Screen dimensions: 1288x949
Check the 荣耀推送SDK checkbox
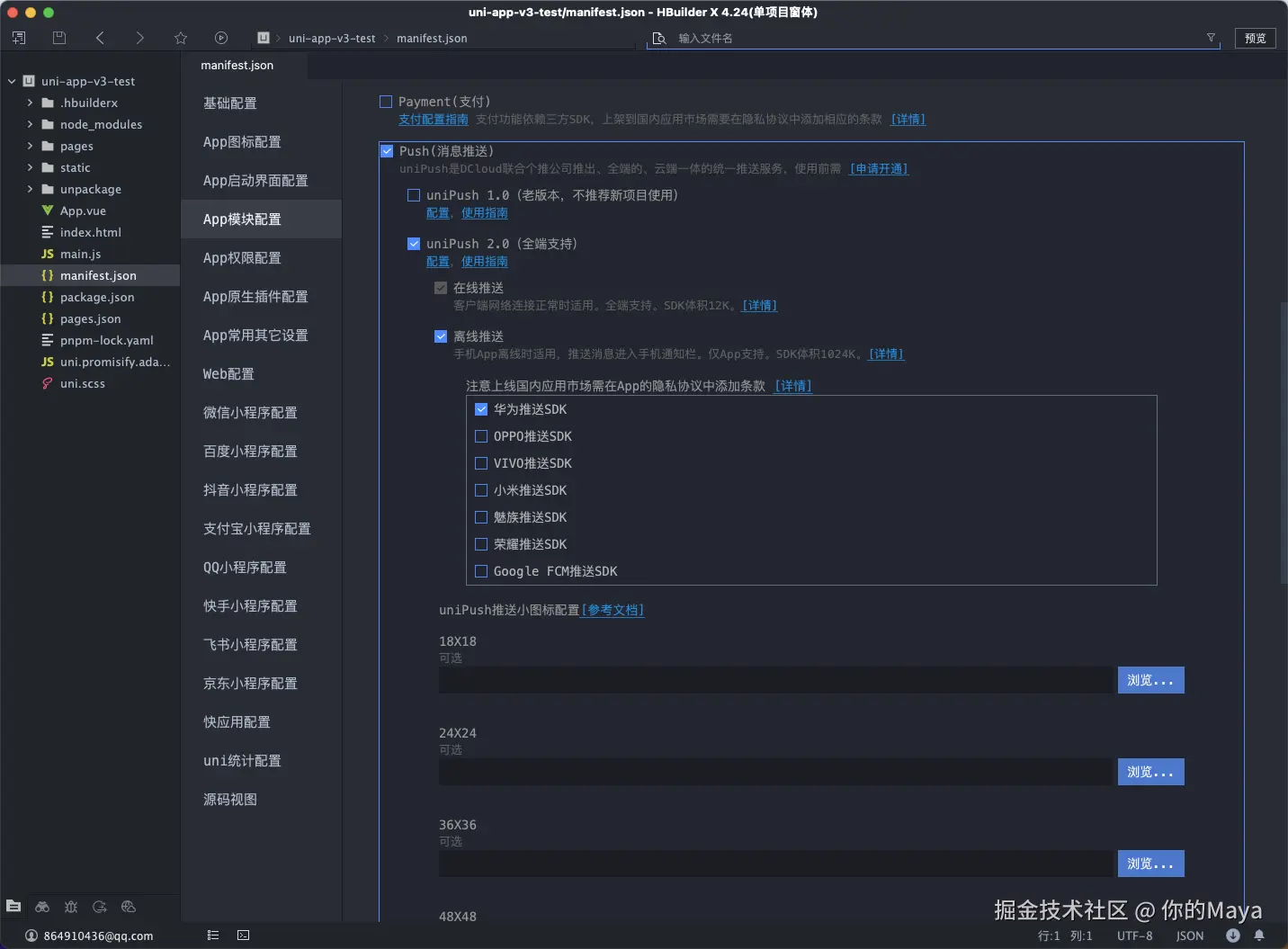point(481,544)
